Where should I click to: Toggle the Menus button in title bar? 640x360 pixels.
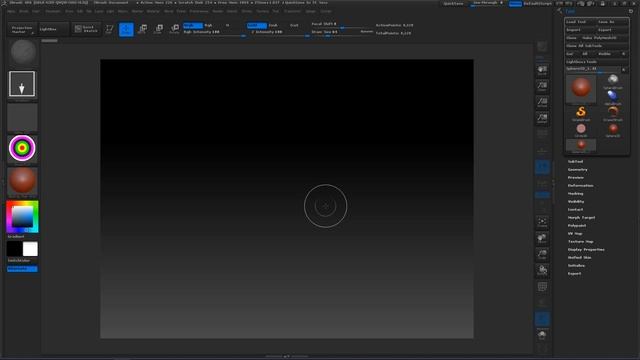click(515, 4)
